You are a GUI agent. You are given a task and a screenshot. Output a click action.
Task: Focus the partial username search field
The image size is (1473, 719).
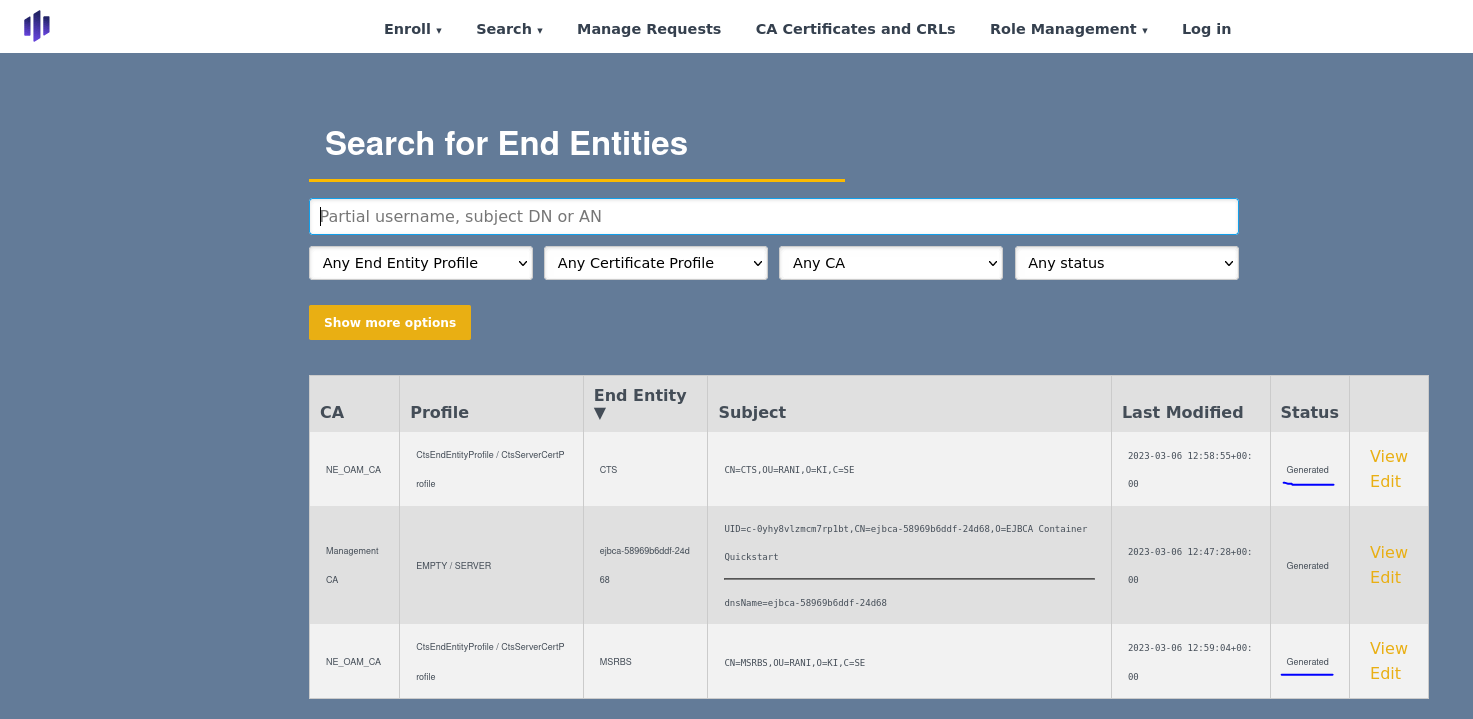click(x=774, y=216)
